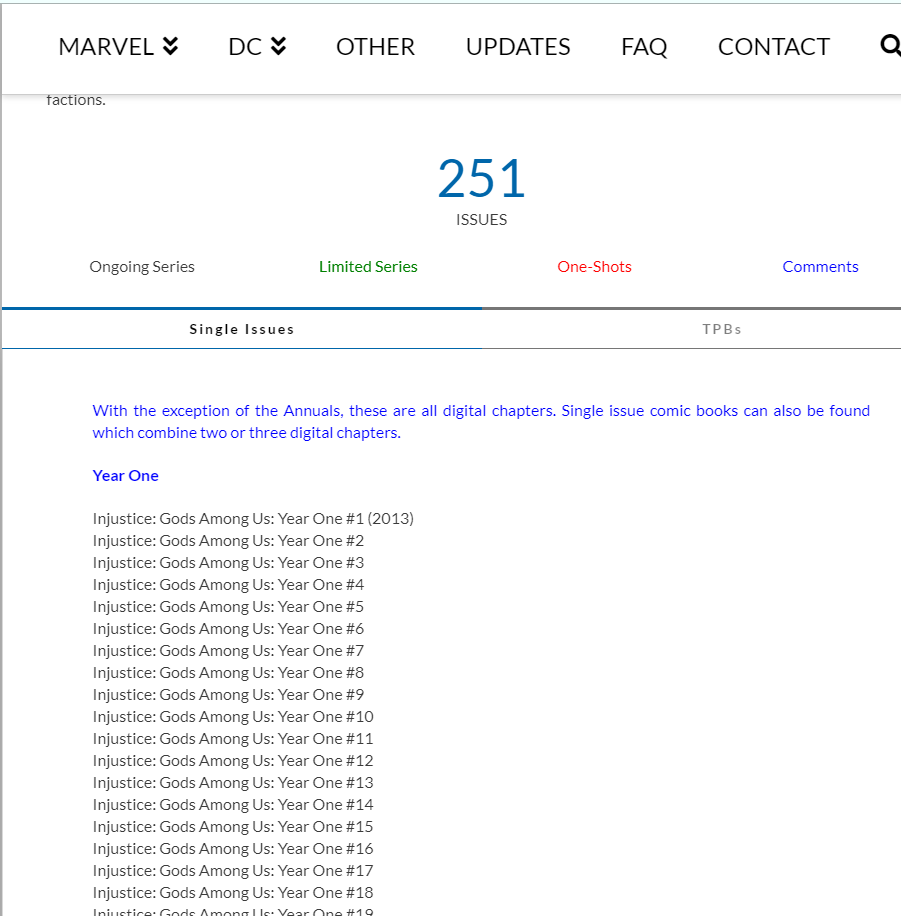Click the Year One #15 entry
The height and width of the screenshot is (916, 901).
coord(233,827)
